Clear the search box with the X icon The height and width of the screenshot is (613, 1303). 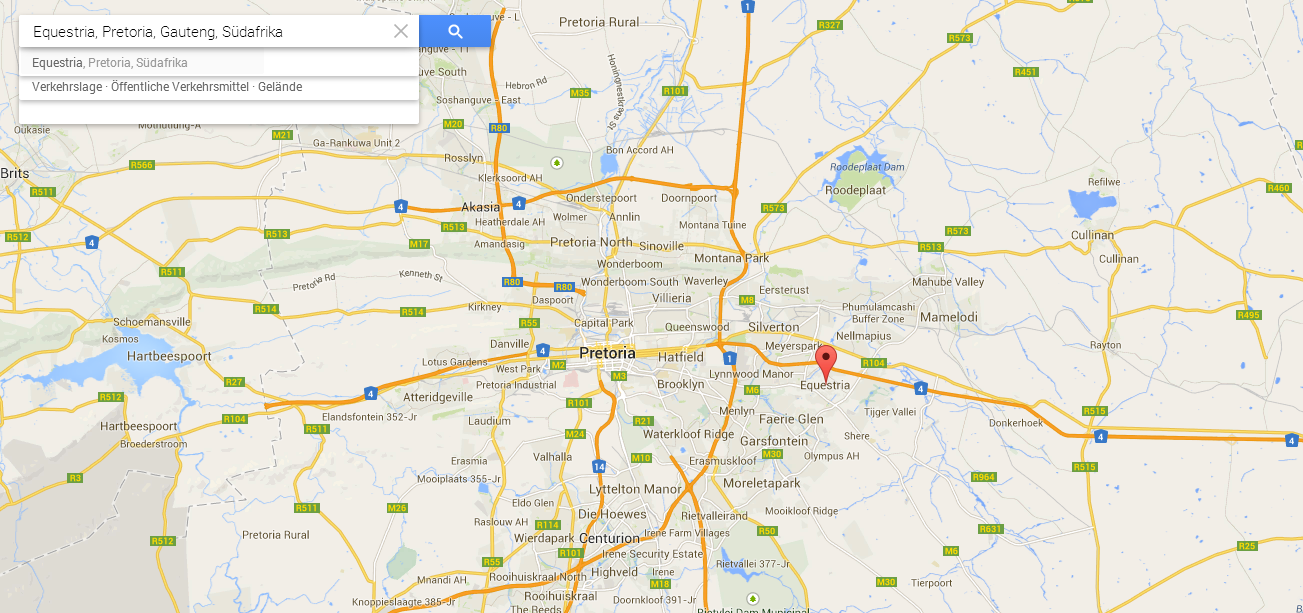point(401,31)
